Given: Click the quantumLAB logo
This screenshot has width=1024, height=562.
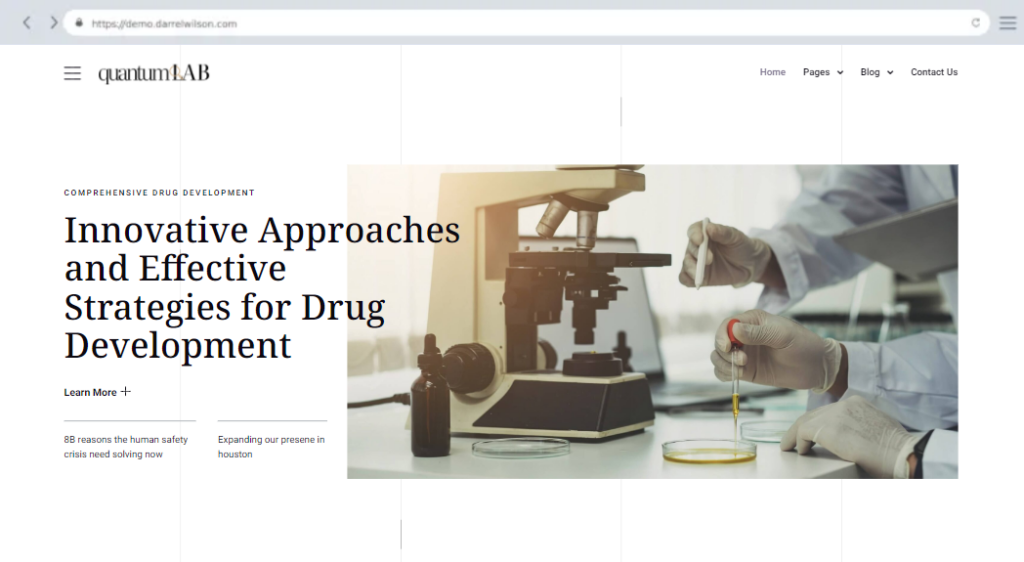Looking at the screenshot, I should [x=154, y=73].
